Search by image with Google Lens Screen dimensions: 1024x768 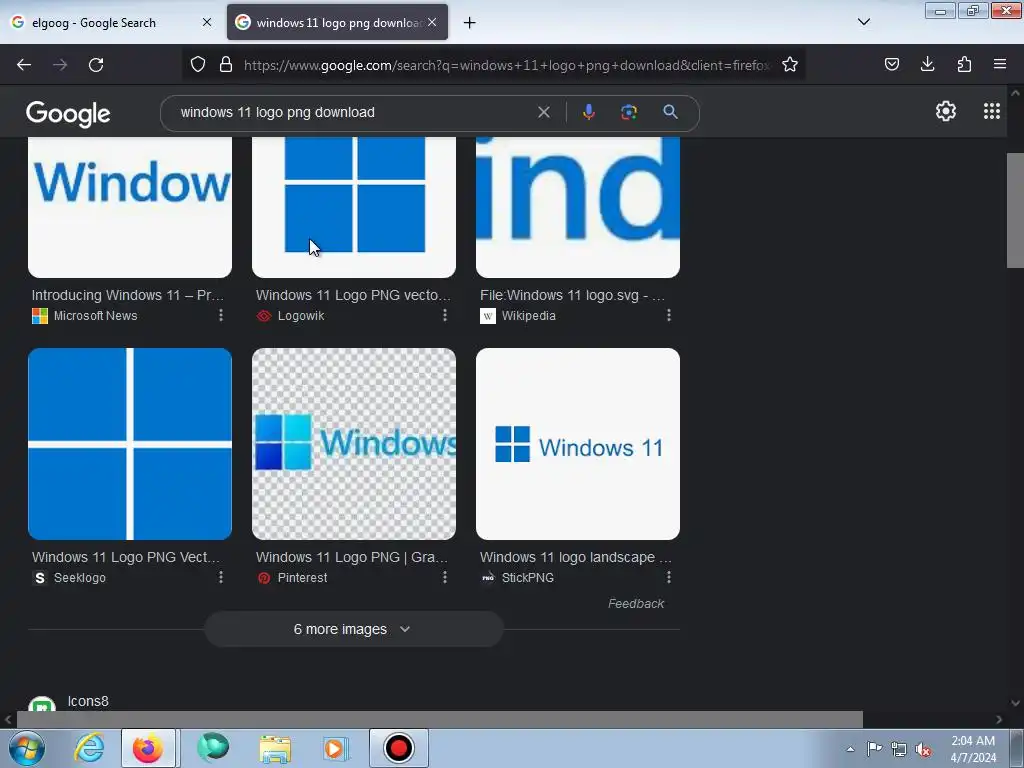(x=629, y=112)
